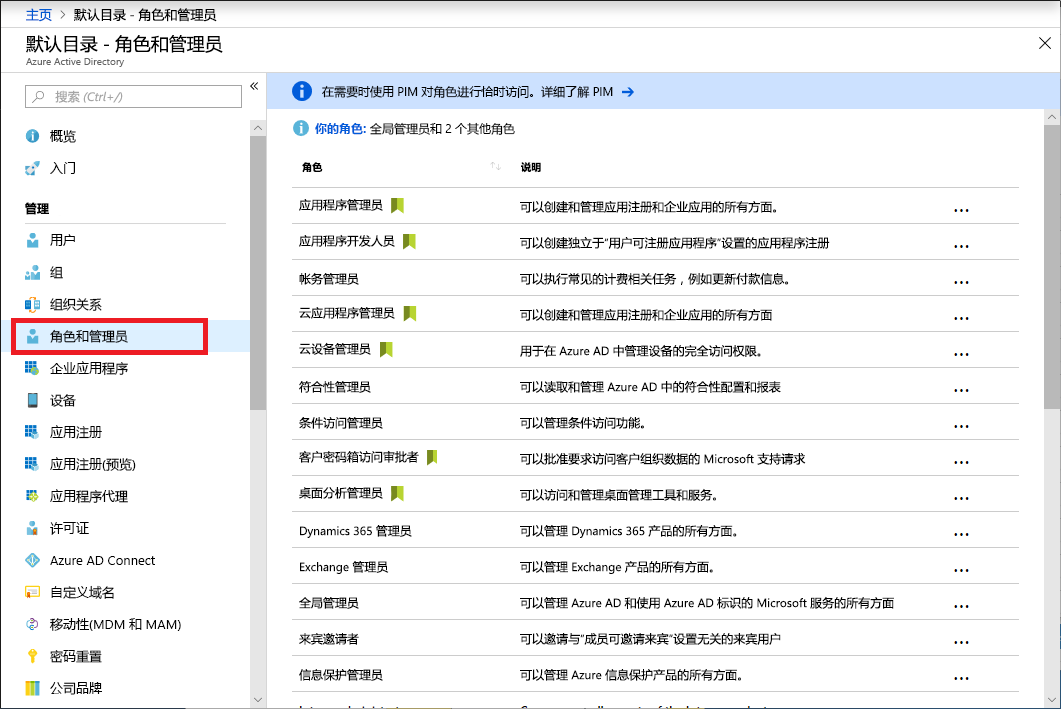Click the green bookmark icon beside 客户密码箱访问审批者

[432, 457]
